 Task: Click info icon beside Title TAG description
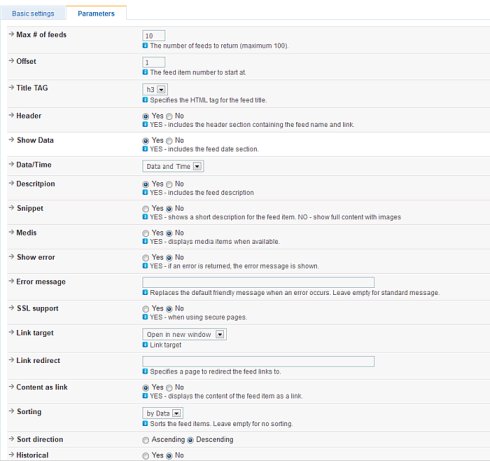click(x=145, y=100)
